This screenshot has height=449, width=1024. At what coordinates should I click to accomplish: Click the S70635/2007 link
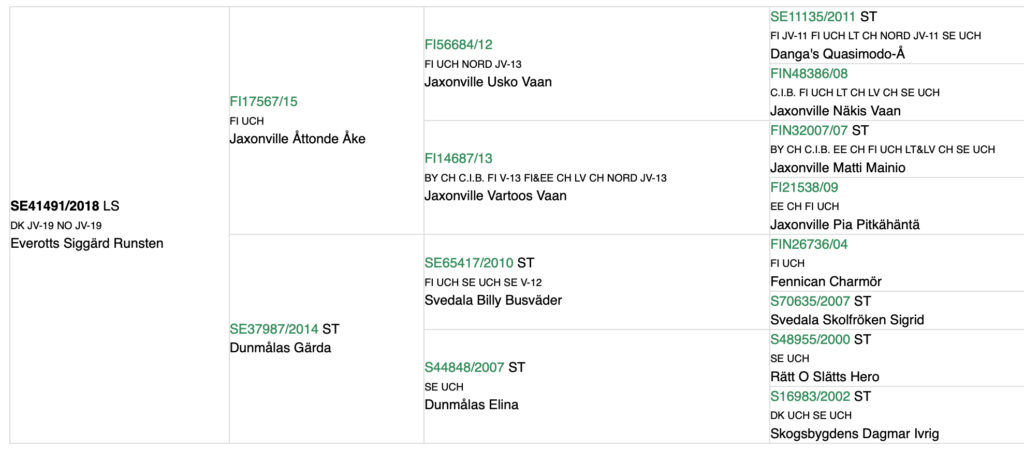(x=809, y=301)
